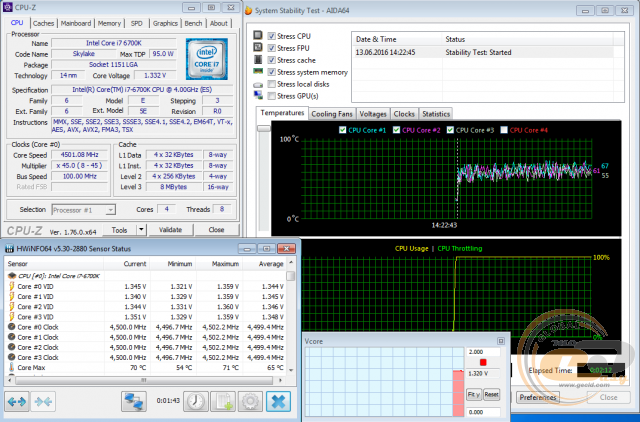The width and height of the screenshot is (640, 422).
Task: Open the Mainboard tab
Action: click(x=76, y=23)
